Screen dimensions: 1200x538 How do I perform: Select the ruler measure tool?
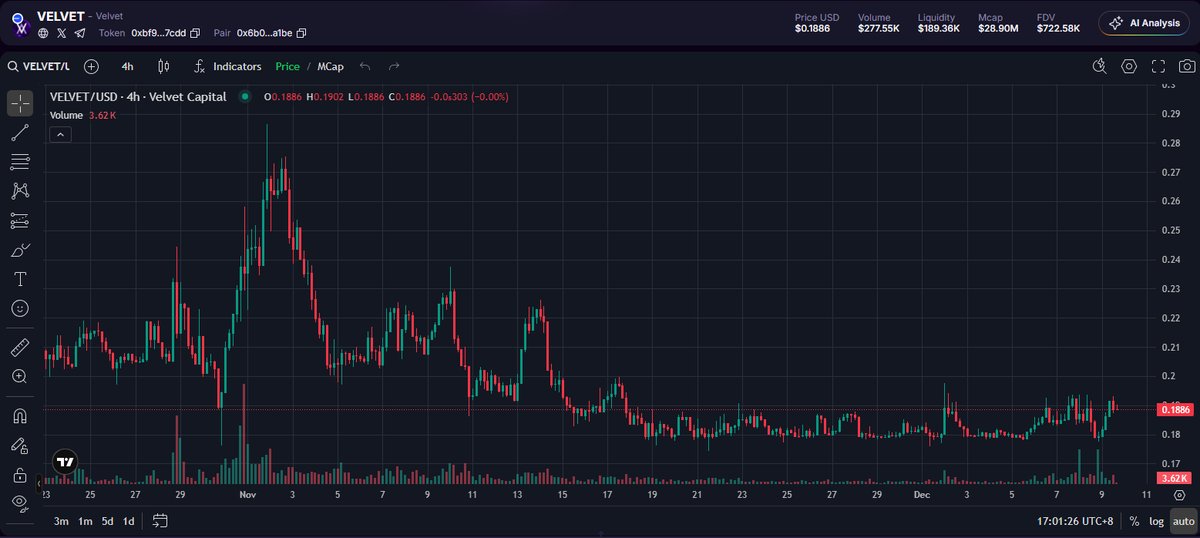20,348
